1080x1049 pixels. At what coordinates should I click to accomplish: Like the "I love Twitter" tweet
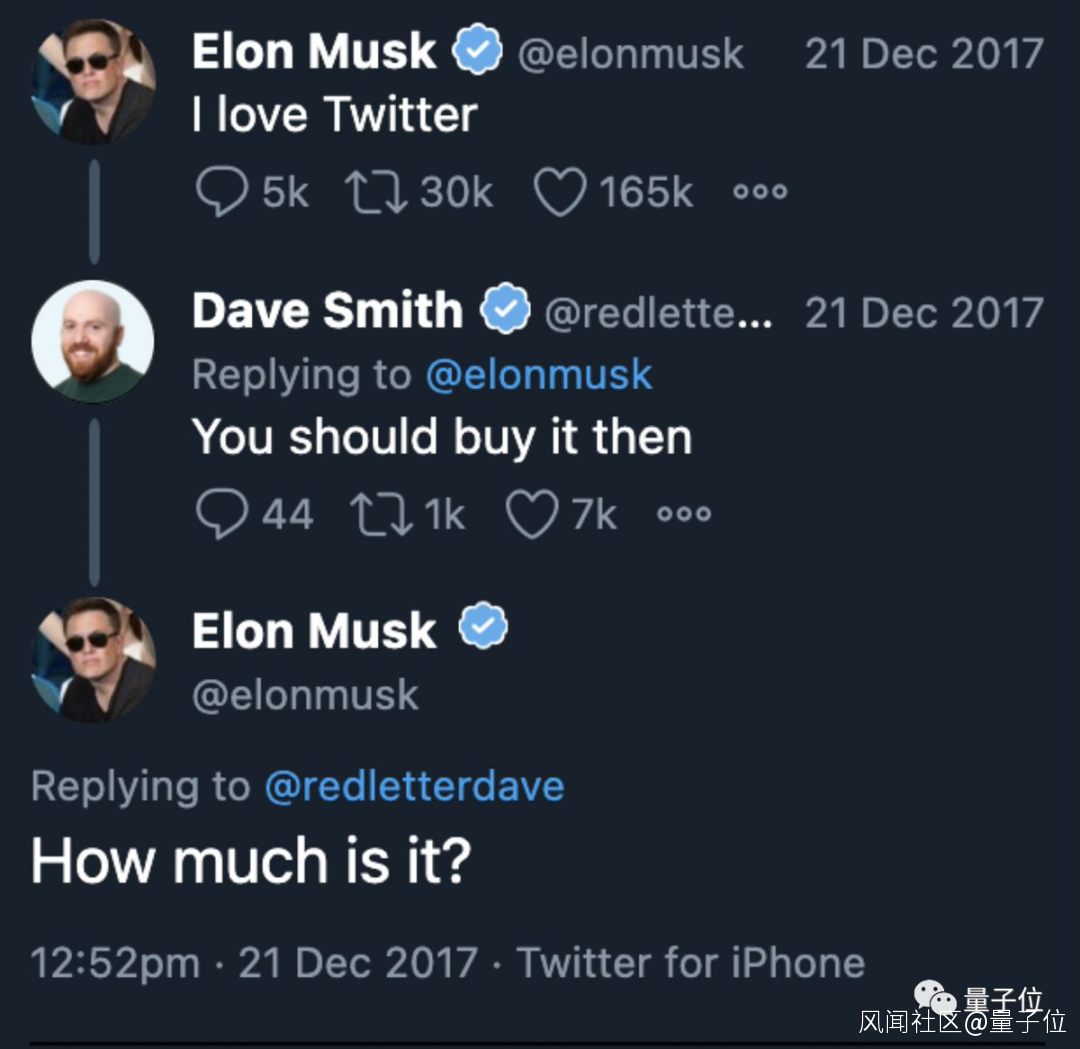558,191
